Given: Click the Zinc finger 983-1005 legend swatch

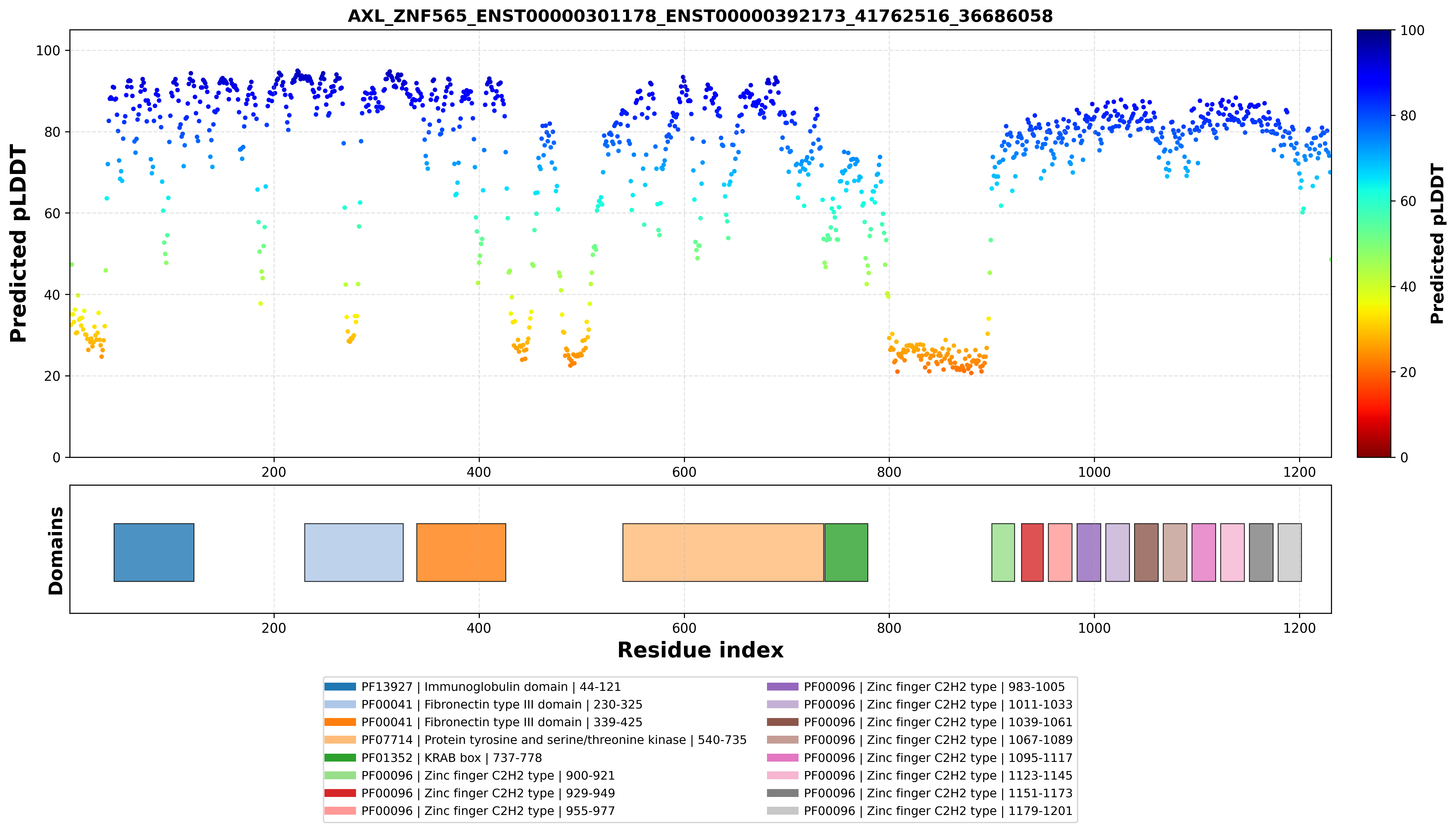Looking at the screenshot, I should pos(782,687).
